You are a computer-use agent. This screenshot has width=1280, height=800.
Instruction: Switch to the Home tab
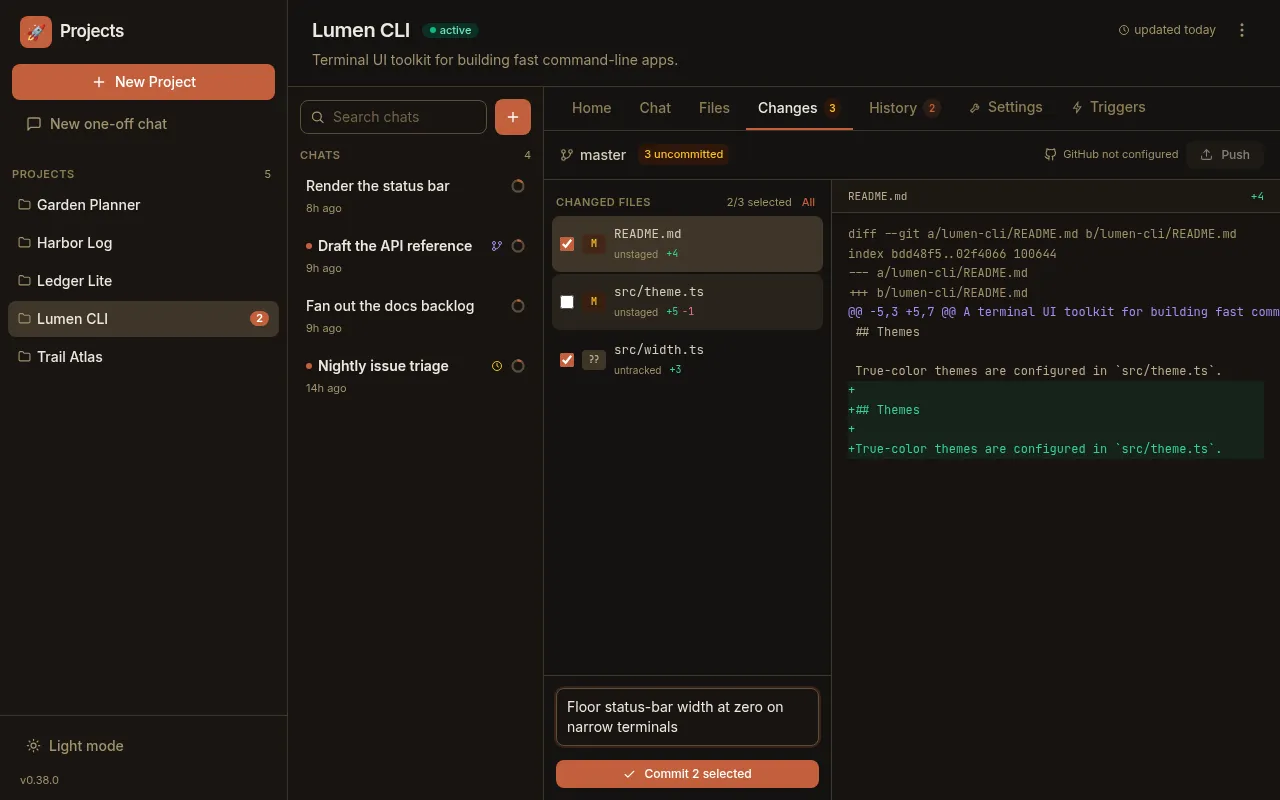591,108
